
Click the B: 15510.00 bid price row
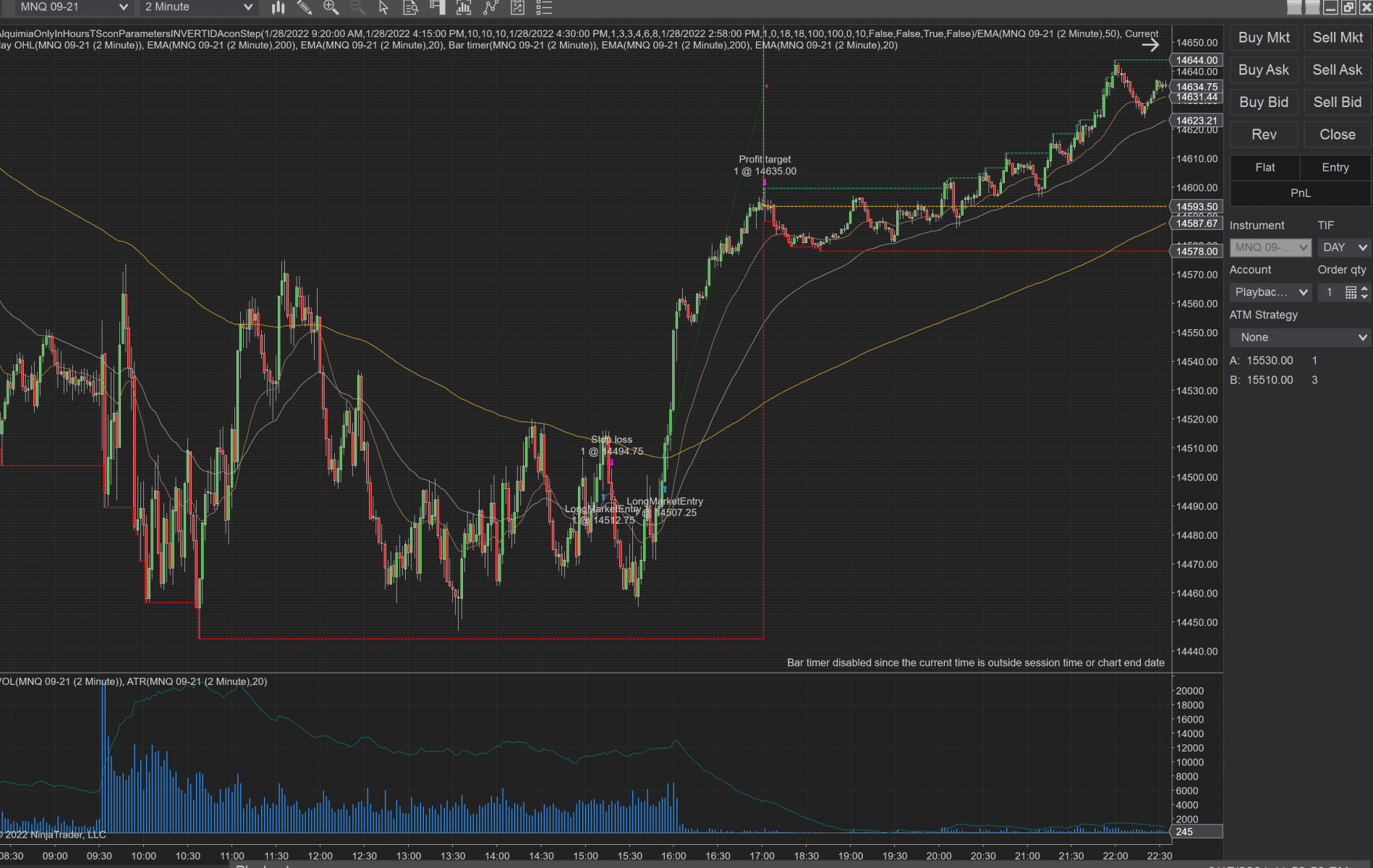pyautogui.click(x=1274, y=380)
